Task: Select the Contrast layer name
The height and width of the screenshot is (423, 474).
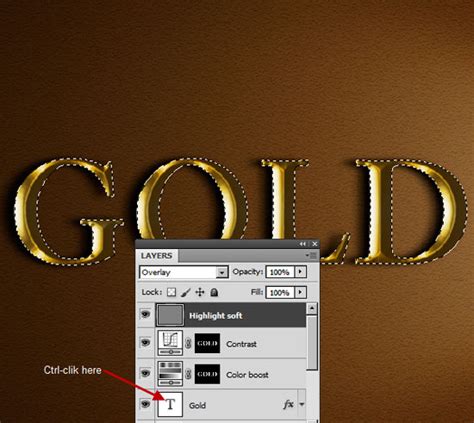Action: click(x=241, y=344)
